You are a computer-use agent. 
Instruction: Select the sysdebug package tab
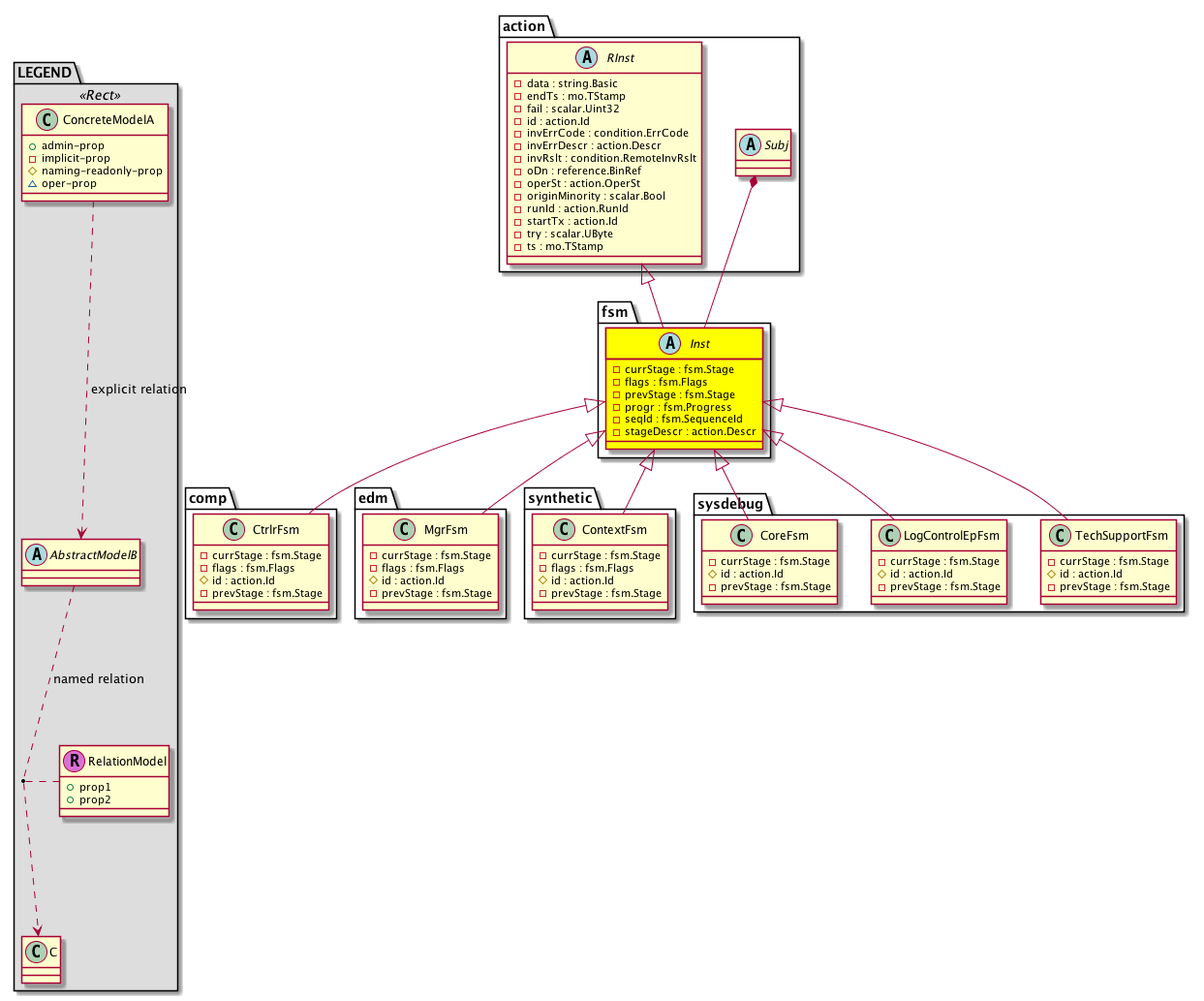[x=730, y=504]
